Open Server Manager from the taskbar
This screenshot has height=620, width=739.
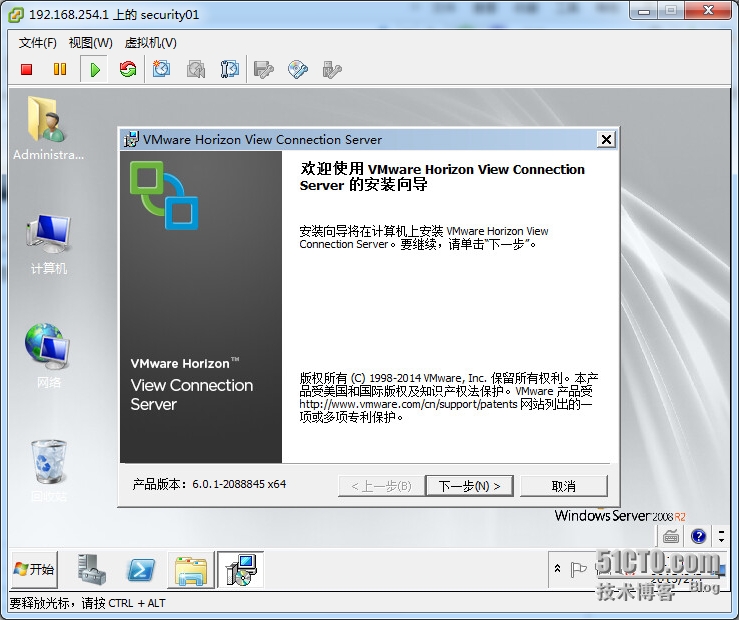pyautogui.click(x=92, y=570)
